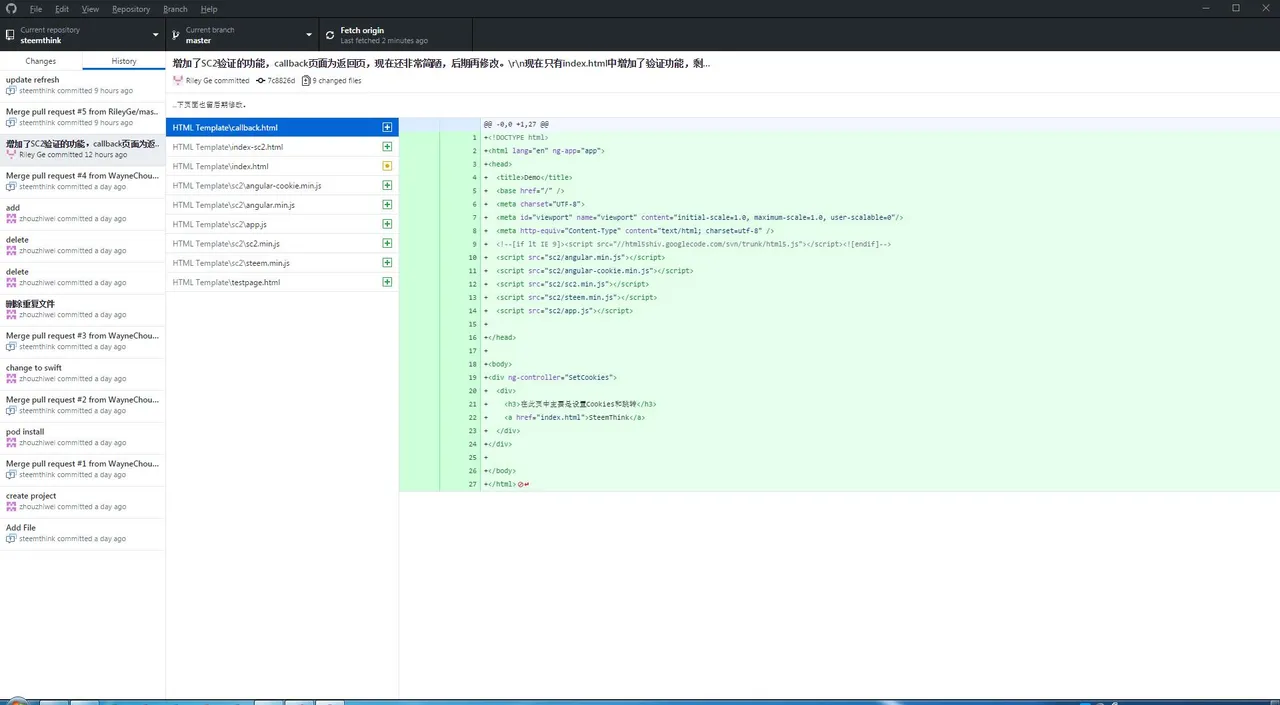The image size is (1280, 705).
Task: Open the Help menu
Action: pyautogui.click(x=208, y=9)
